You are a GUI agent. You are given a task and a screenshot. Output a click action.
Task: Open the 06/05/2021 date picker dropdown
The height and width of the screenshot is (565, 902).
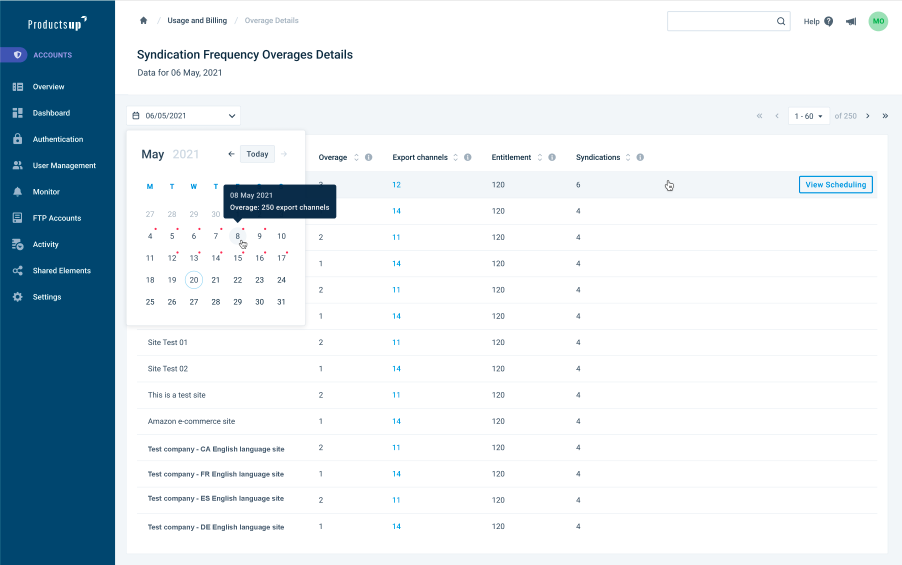[184, 116]
